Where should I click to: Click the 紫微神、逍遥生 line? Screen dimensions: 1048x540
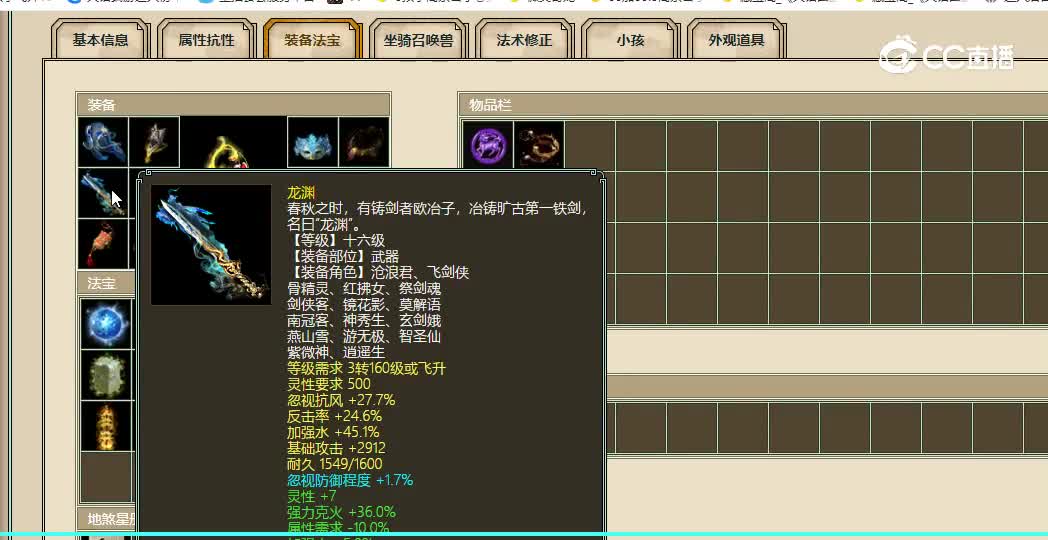coord(336,352)
